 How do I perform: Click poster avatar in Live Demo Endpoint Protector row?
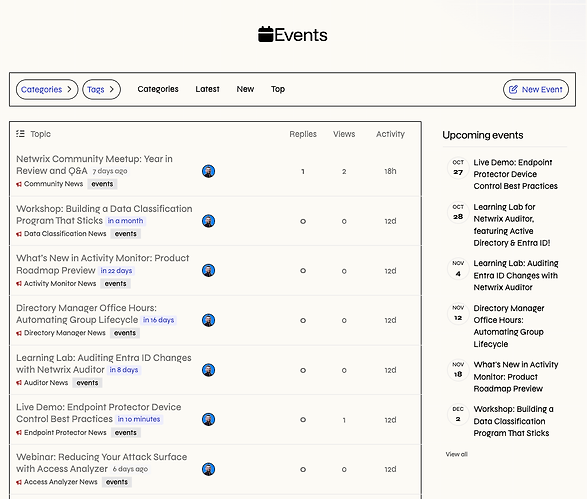(x=209, y=419)
